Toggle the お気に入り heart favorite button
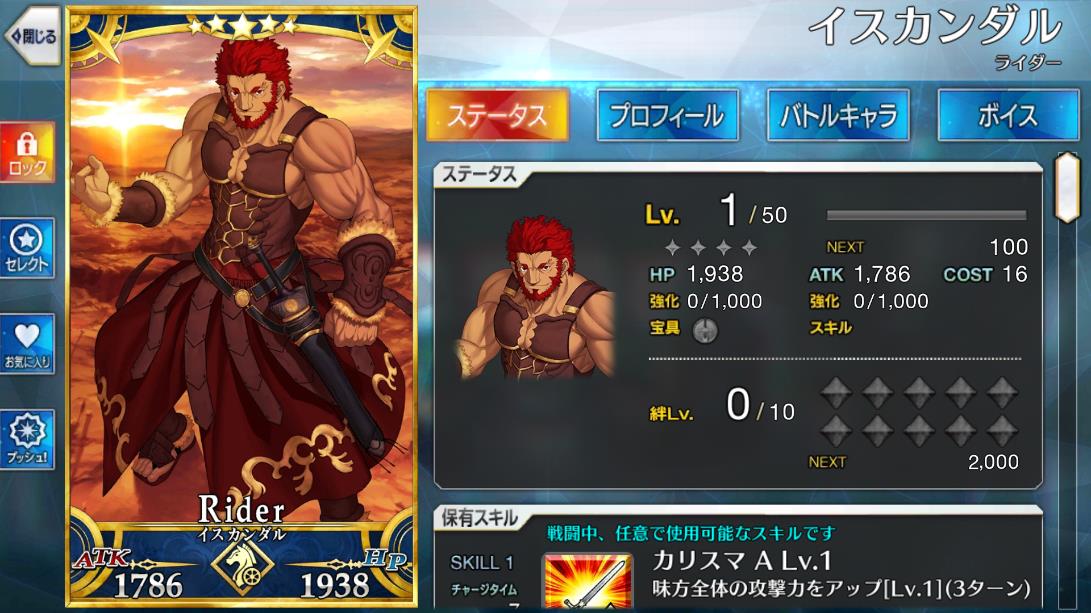The width and height of the screenshot is (1091, 613). pyautogui.click(x=26, y=344)
